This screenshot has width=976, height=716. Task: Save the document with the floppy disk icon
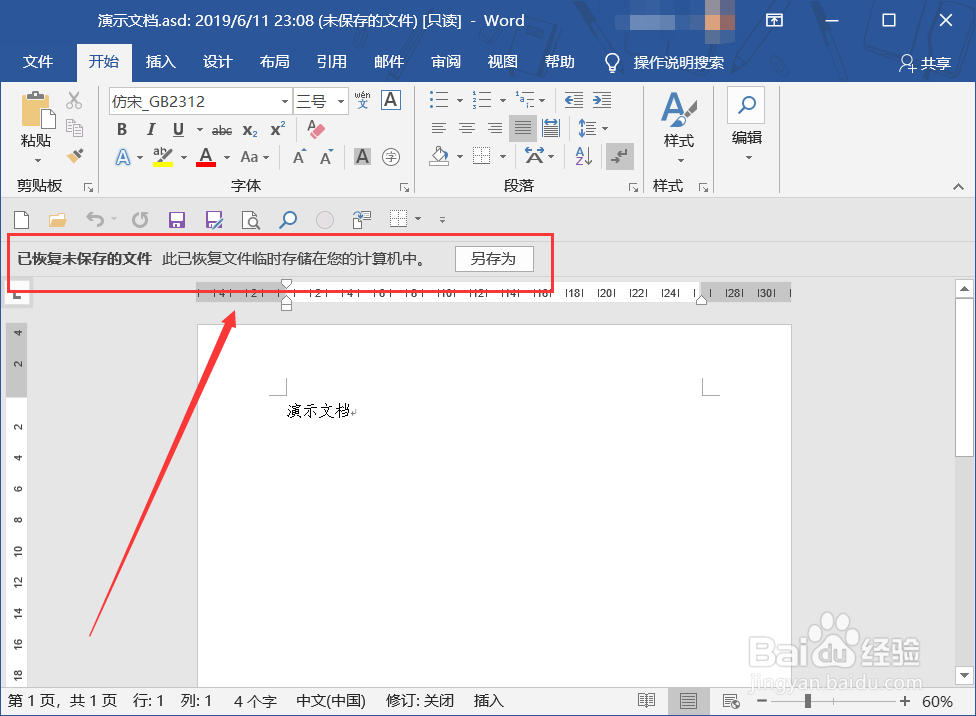pos(177,219)
